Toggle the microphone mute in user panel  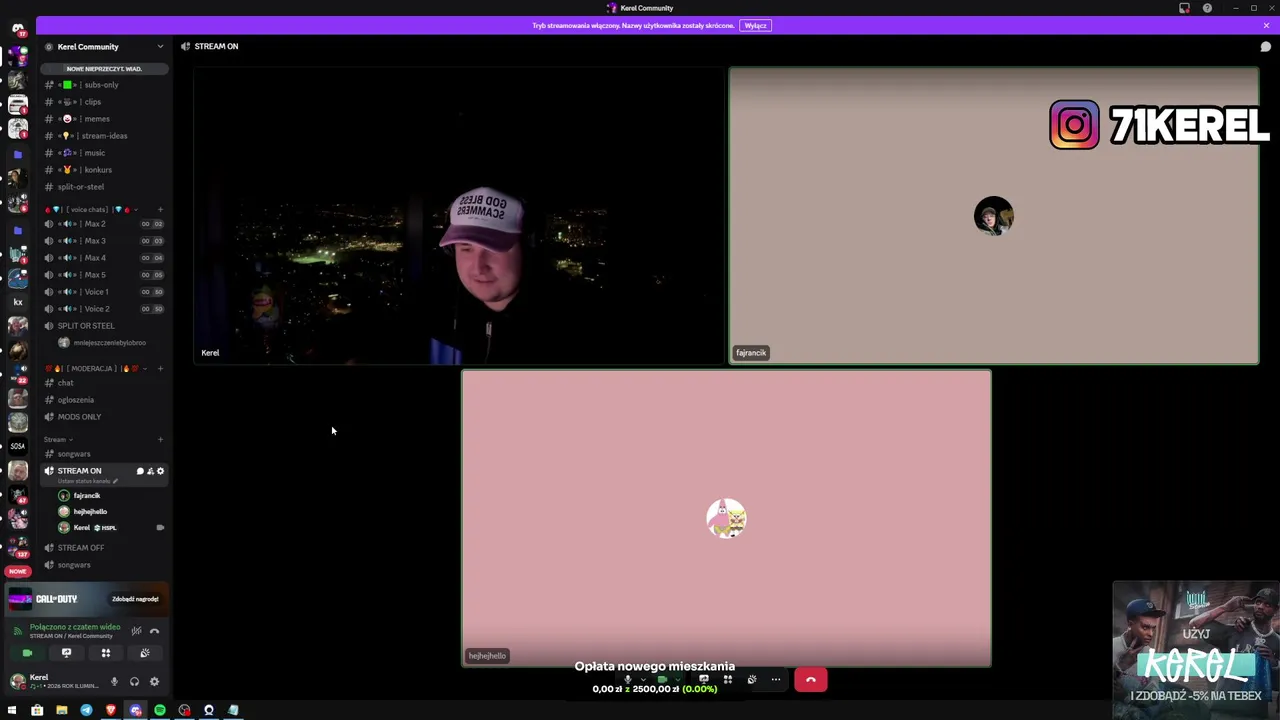tap(114, 682)
